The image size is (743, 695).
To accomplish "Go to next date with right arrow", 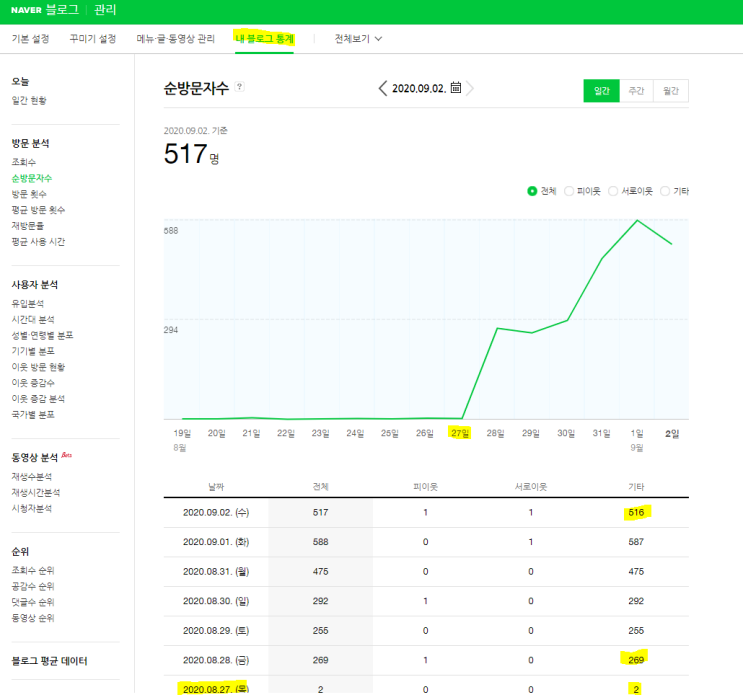I will click(470, 88).
